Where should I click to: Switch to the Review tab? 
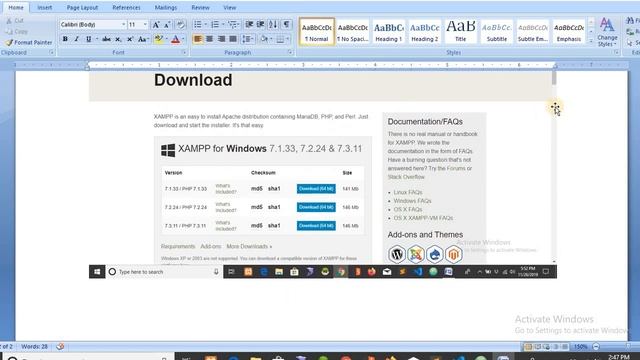click(x=200, y=7)
